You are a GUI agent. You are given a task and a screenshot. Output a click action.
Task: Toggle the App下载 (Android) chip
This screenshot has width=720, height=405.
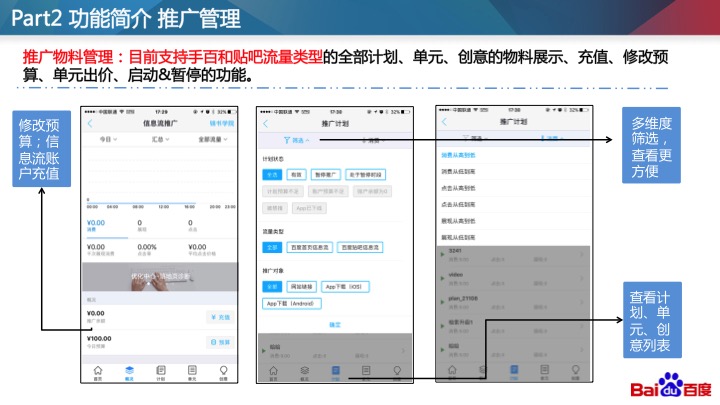pos(292,304)
